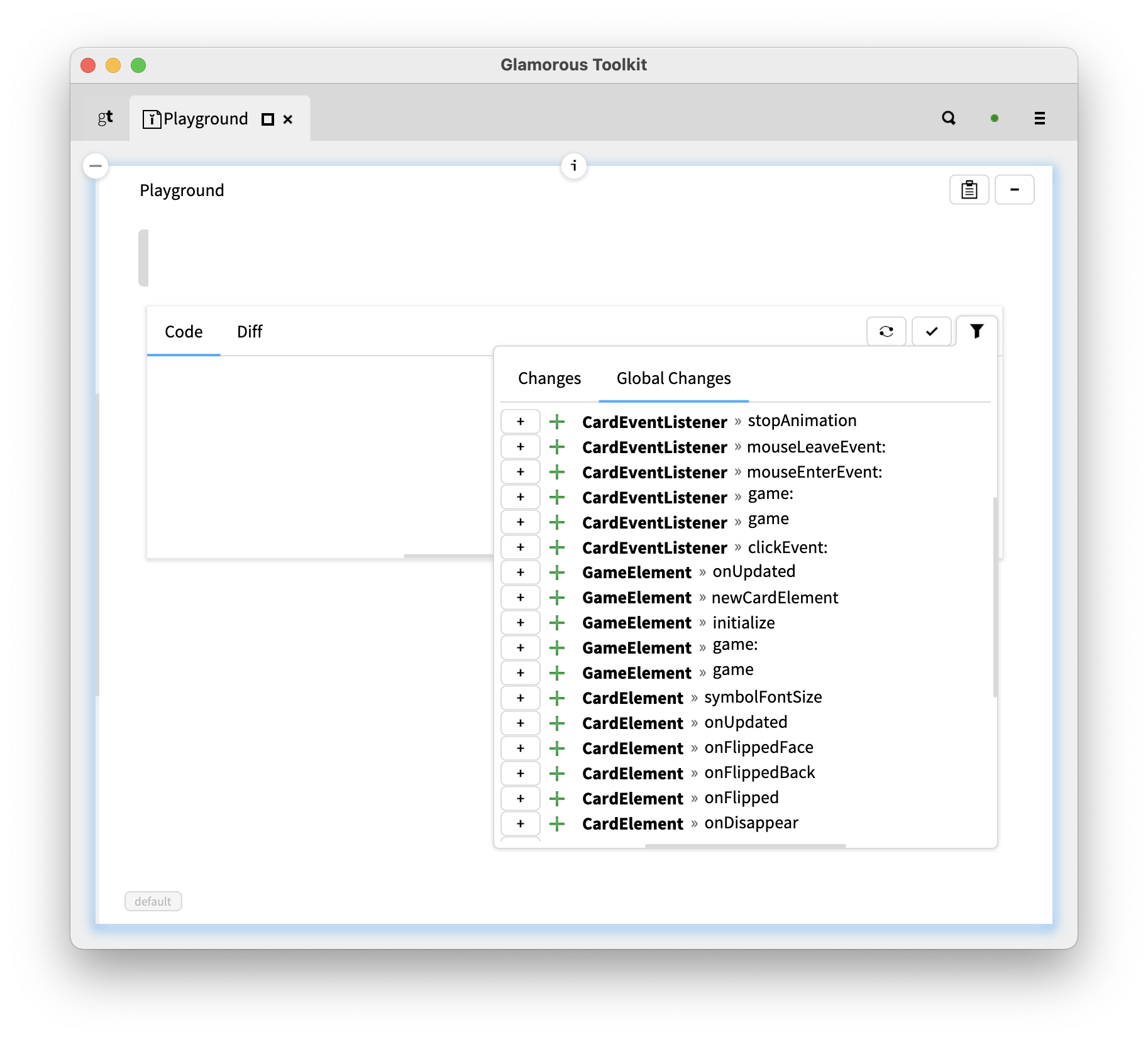Click the default button at the bottom

click(x=153, y=901)
